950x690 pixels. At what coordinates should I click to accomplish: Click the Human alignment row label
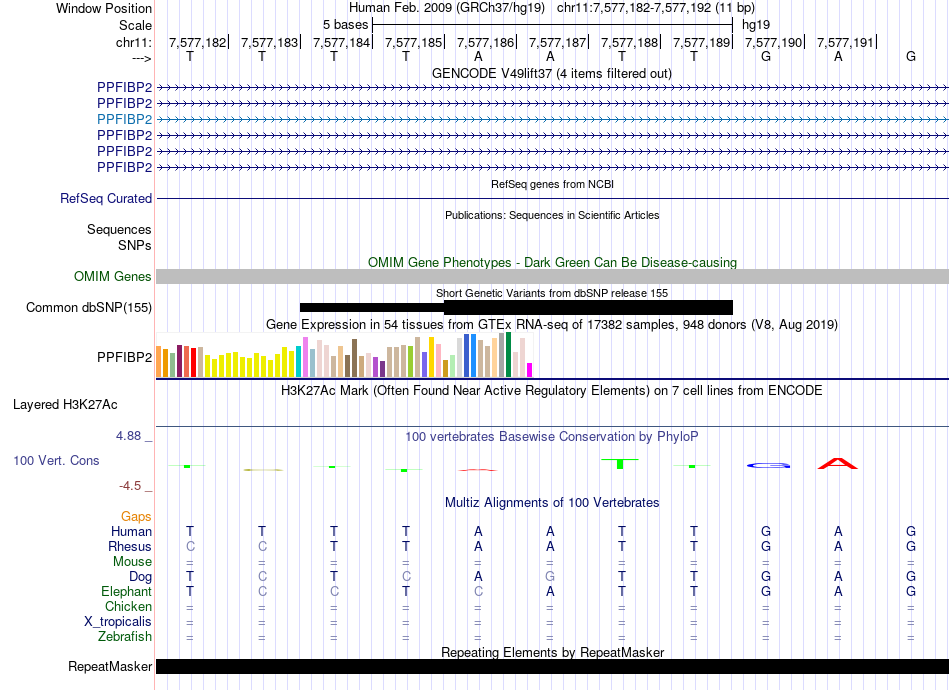131,531
